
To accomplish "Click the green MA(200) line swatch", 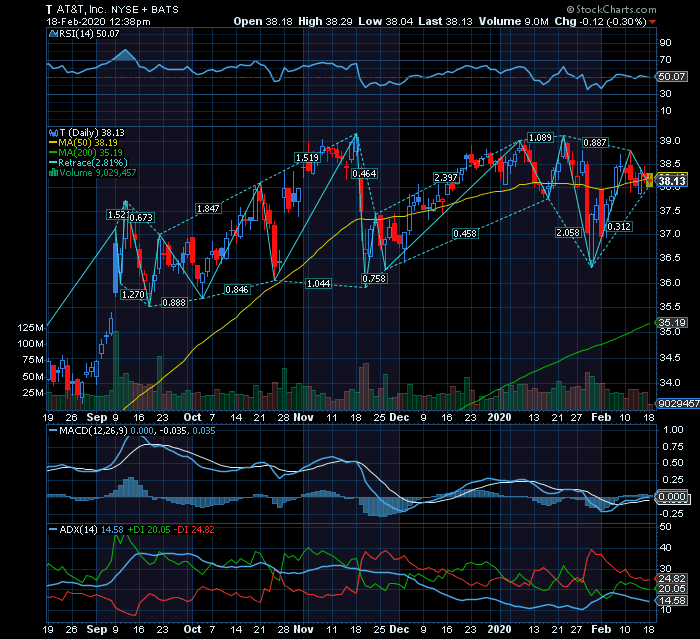I will click(x=53, y=153).
